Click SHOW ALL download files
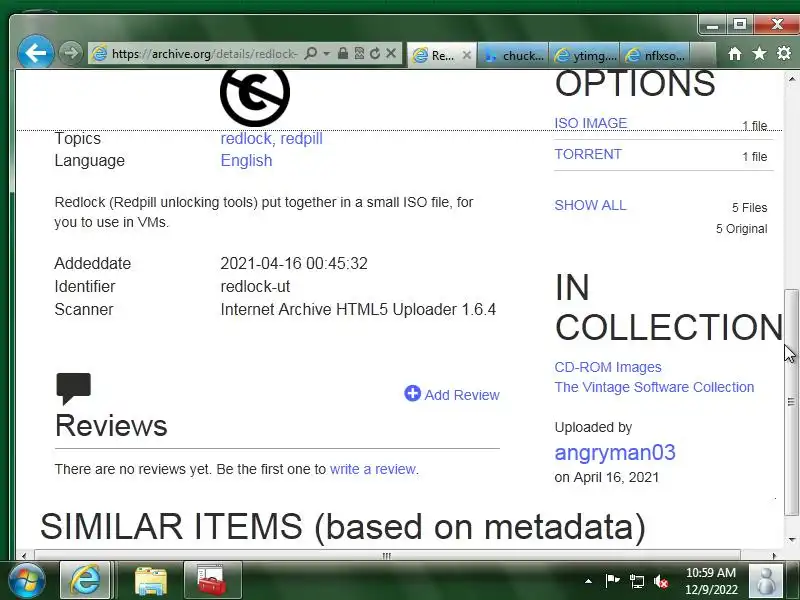This screenshot has width=800, height=600. (590, 205)
